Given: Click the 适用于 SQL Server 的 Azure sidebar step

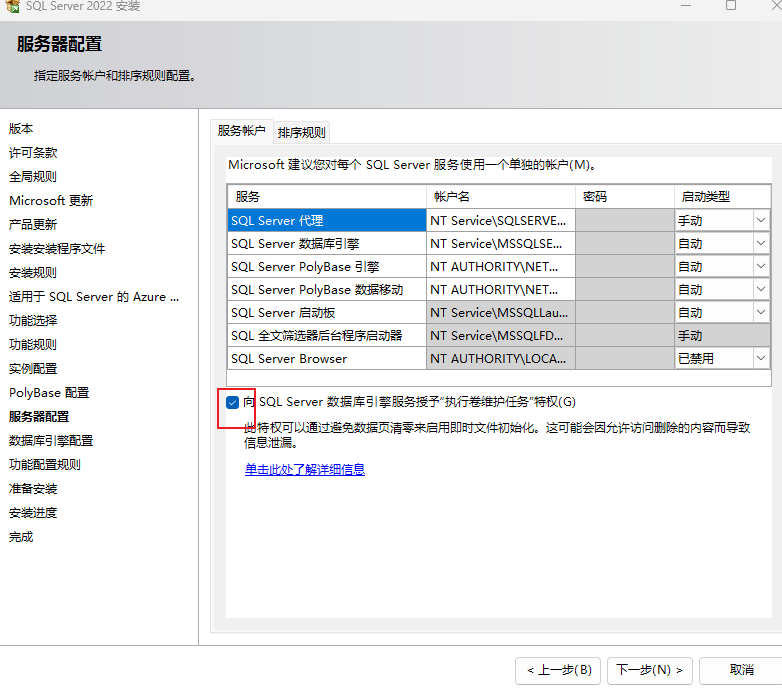Looking at the screenshot, I should coord(94,297).
